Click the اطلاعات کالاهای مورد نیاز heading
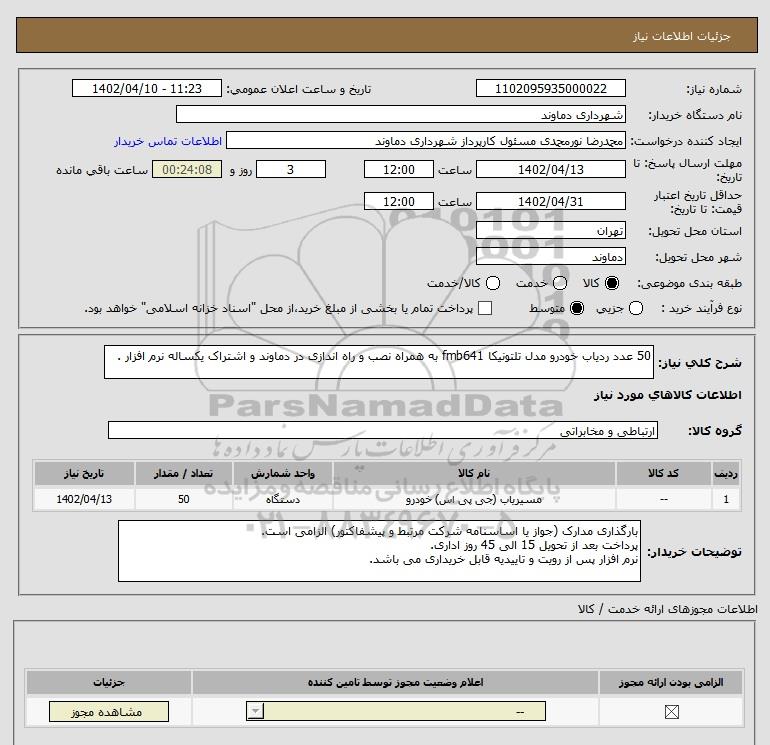 668,395
